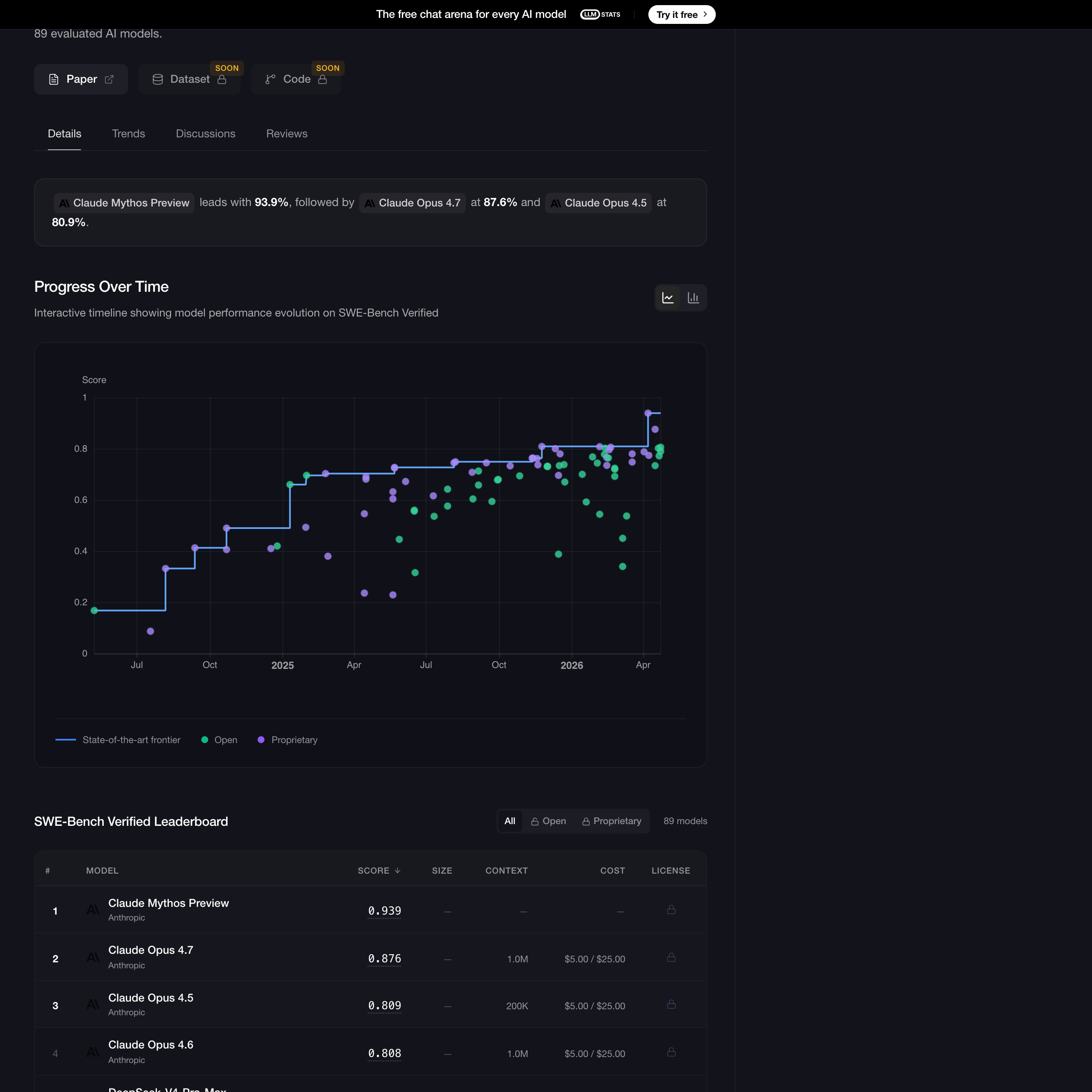Click Anthropic logo beside Claude Opus 4.7 row
The width and height of the screenshot is (1092, 1092).
tap(93, 958)
